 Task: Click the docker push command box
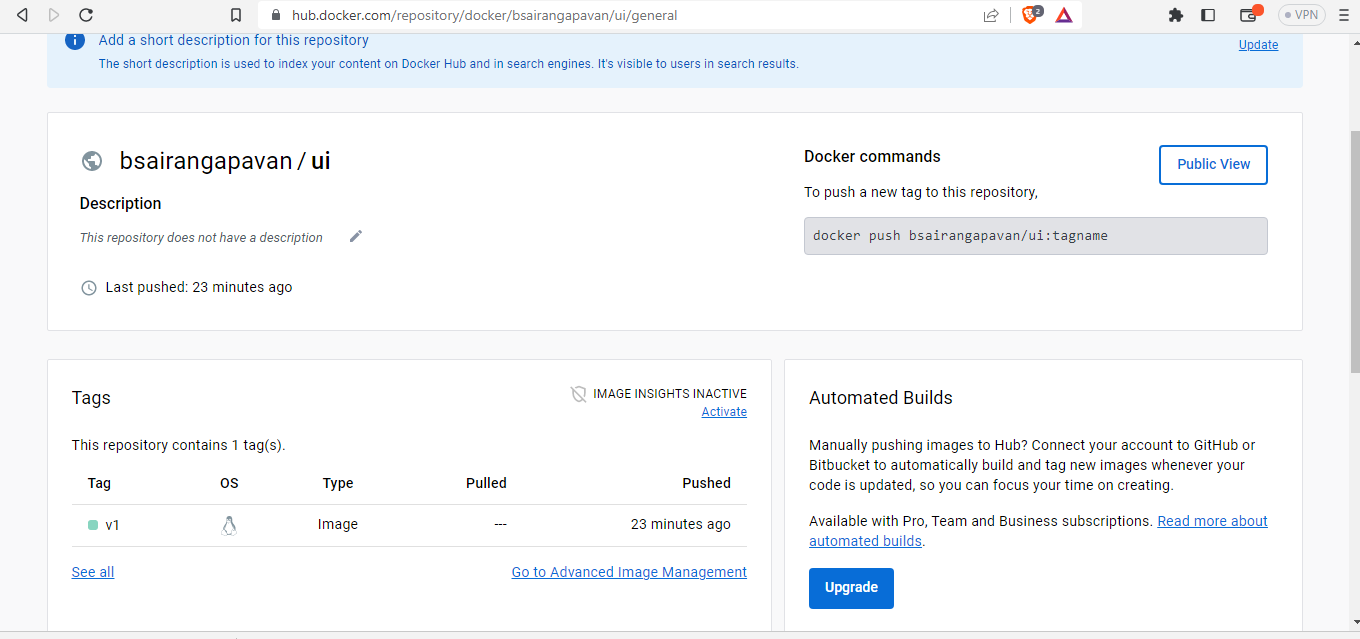point(1035,236)
